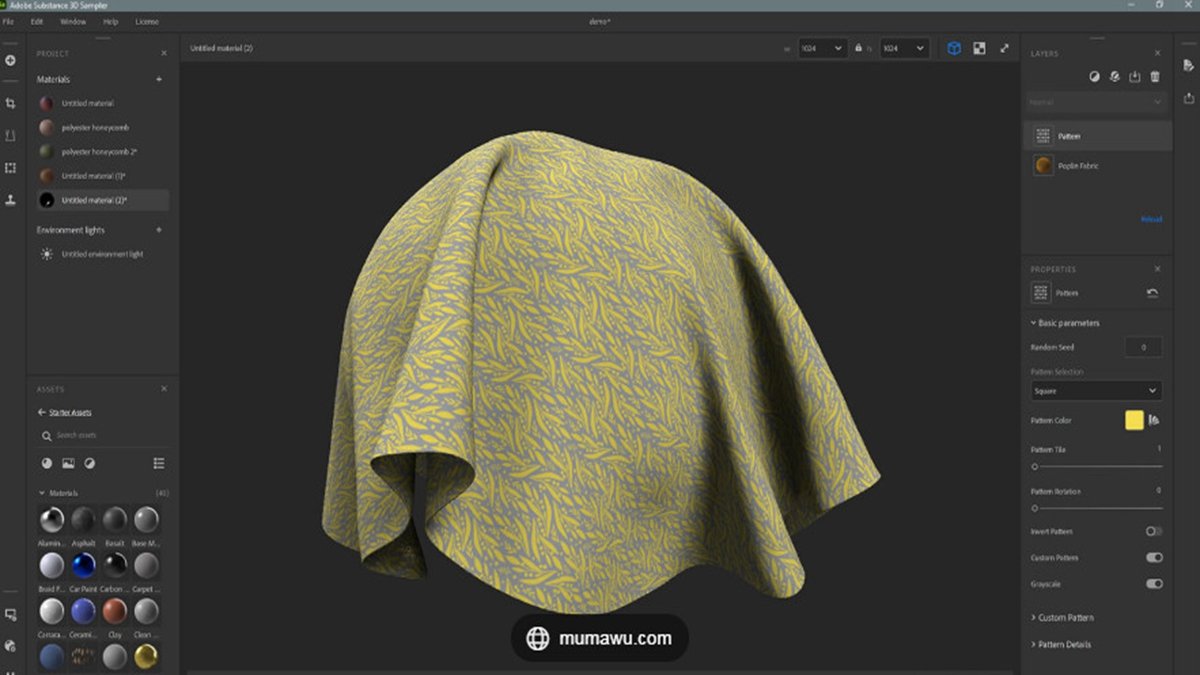Click the yellow Pattern Color swatch
1200x675 pixels.
coord(1134,420)
